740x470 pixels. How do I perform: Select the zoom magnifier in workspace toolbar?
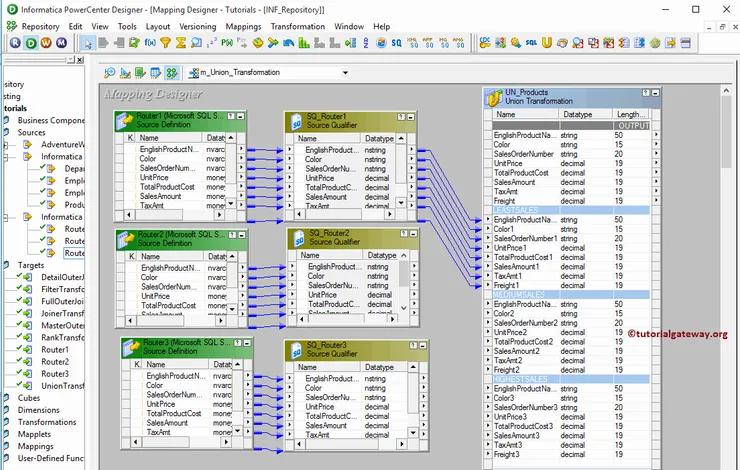[109, 73]
